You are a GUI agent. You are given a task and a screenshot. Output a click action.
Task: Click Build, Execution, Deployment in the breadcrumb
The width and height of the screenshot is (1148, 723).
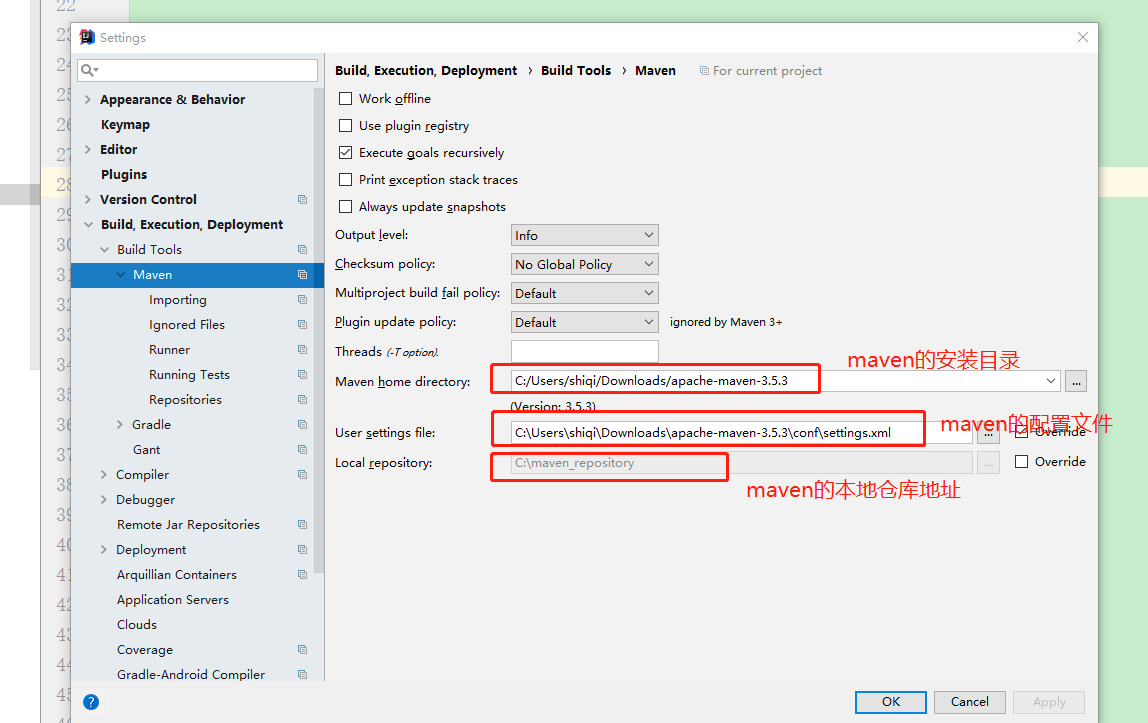click(x=426, y=70)
